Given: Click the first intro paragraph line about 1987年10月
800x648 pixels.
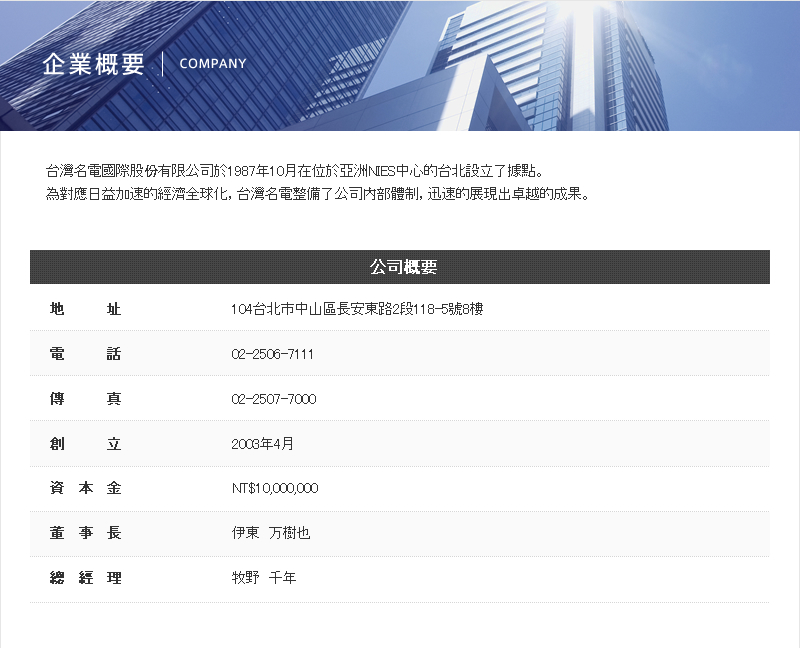Looking at the screenshot, I should 299,170.
